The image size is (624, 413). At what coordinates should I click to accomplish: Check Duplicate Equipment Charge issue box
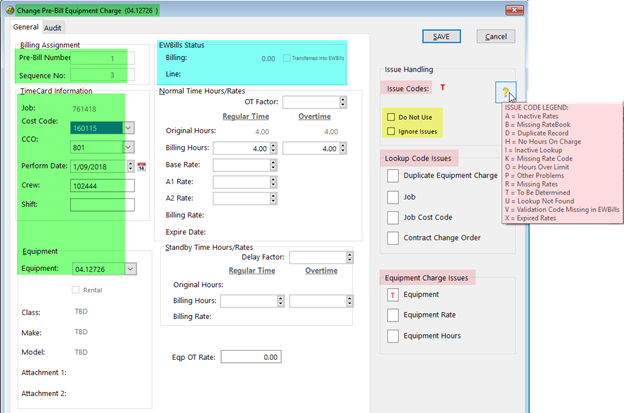tap(393, 175)
